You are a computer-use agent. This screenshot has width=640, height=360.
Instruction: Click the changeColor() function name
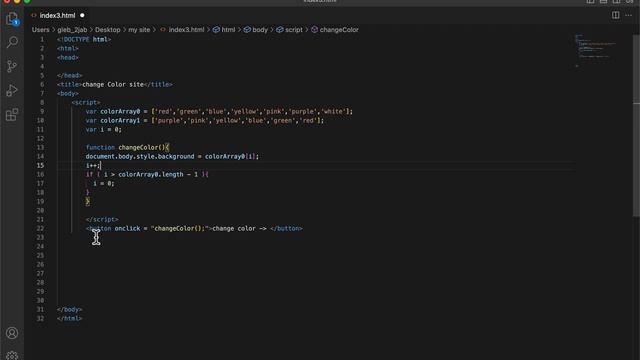(142, 147)
